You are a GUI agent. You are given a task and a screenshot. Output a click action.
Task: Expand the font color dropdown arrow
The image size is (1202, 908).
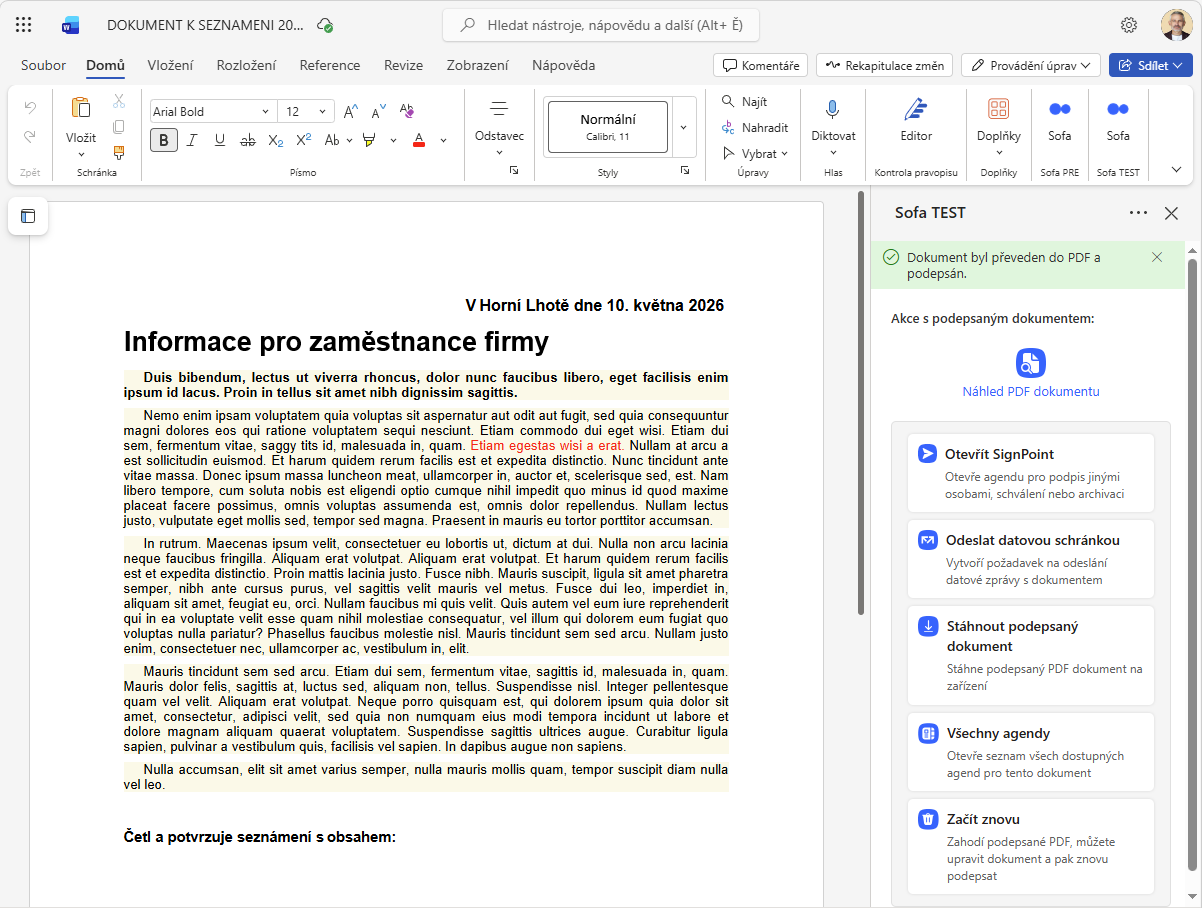pyautogui.click(x=444, y=140)
